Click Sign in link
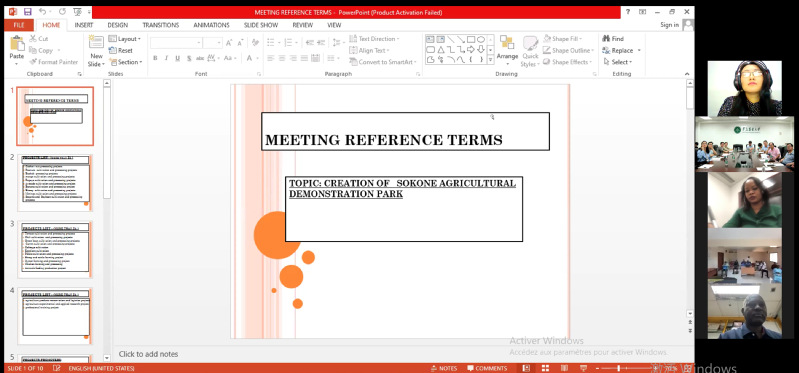The height and width of the screenshot is (373, 799). (x=669, y=25)
